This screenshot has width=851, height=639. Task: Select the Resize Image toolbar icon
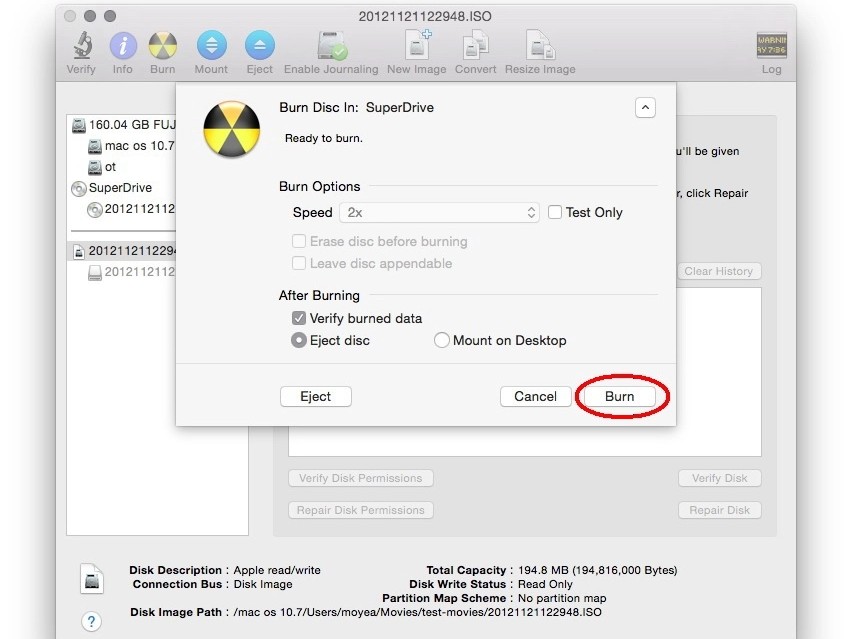point(540,44)
